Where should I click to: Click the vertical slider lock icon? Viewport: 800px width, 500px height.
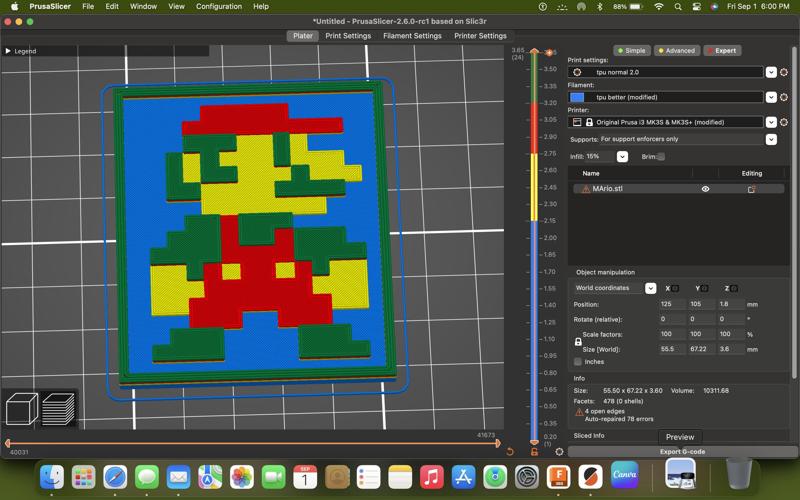(534, 452)
